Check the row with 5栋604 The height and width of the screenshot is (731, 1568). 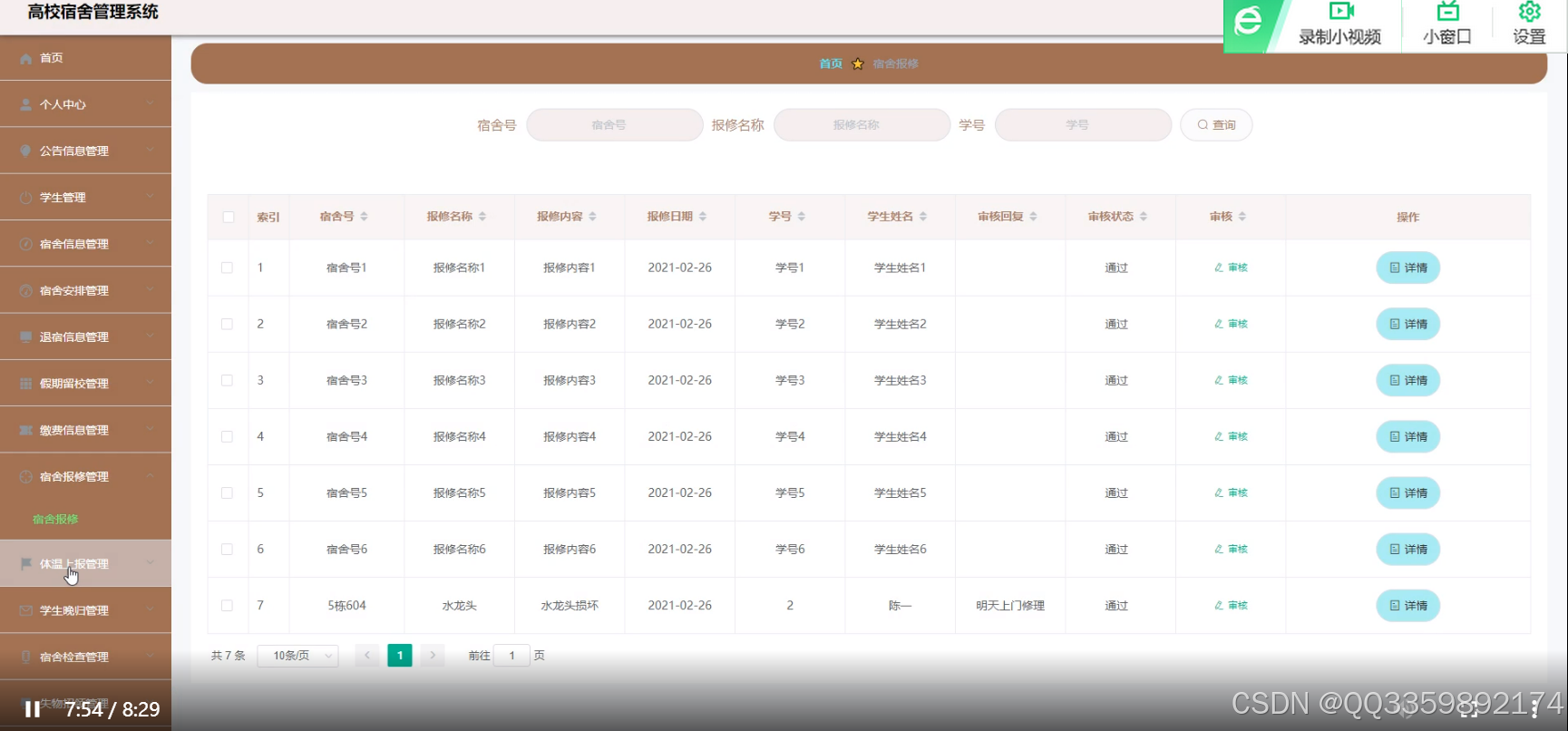click(x=227, y=605)
